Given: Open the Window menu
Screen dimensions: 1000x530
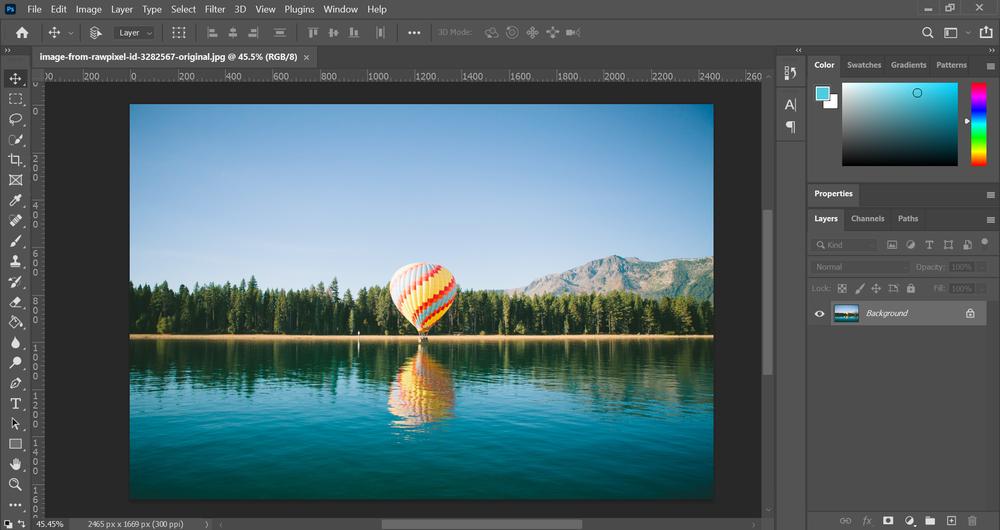Looking at the screenshot, I should tap(341, 9).
